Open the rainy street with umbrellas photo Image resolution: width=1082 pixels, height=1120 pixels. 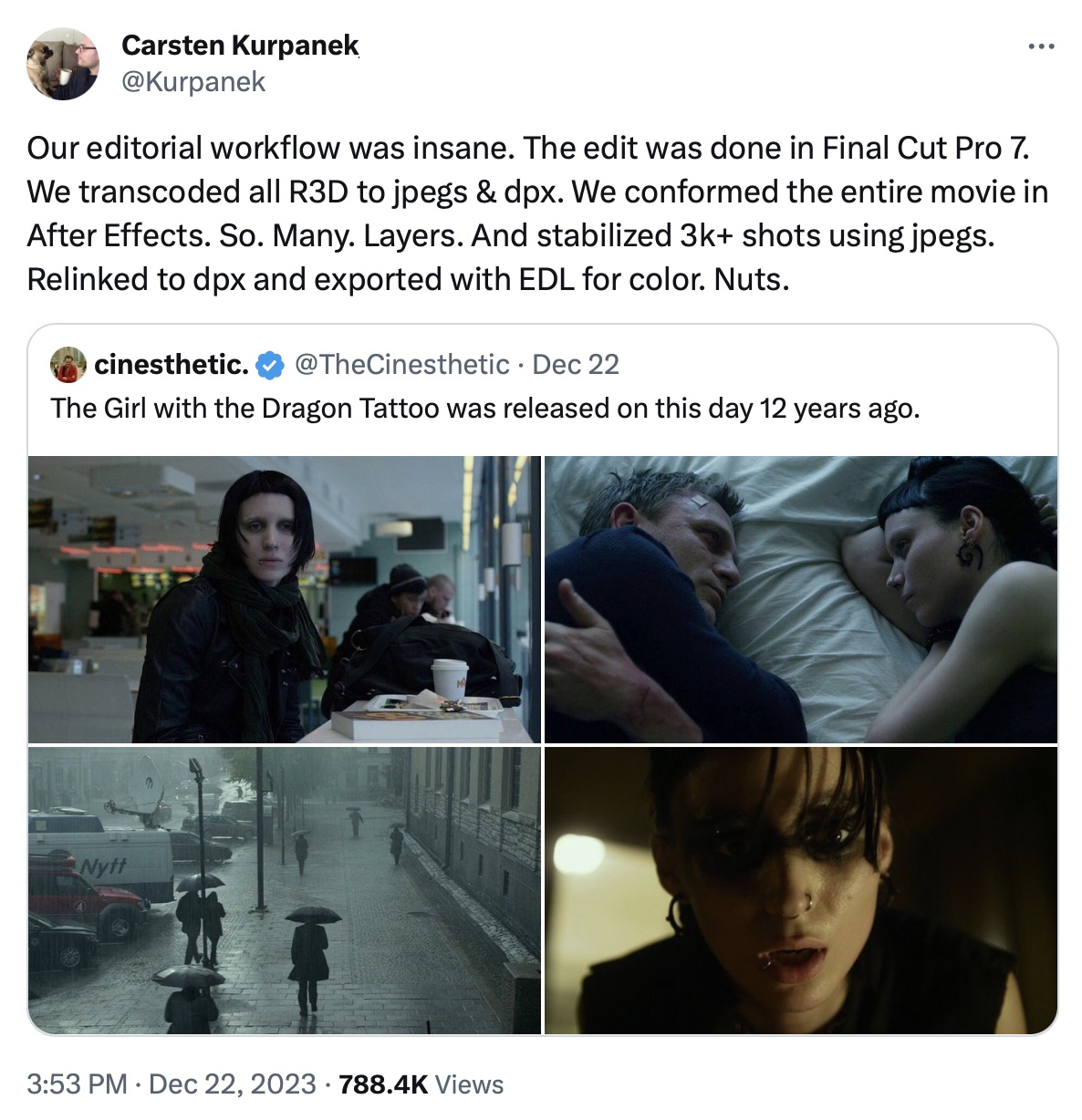pos(285,890)
